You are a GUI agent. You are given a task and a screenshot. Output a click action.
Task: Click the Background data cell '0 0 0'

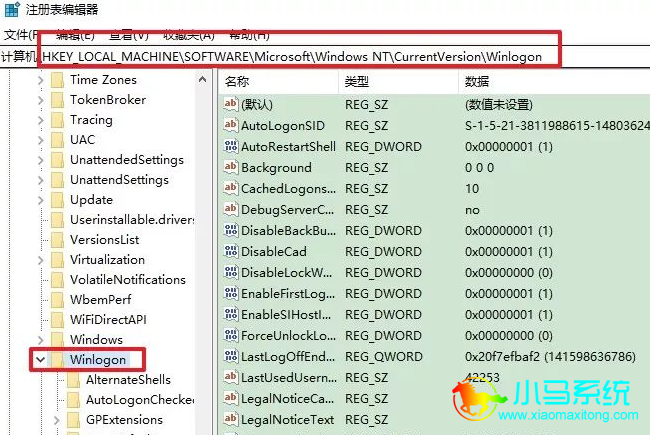pyautogui.click(x=479, y=168)
